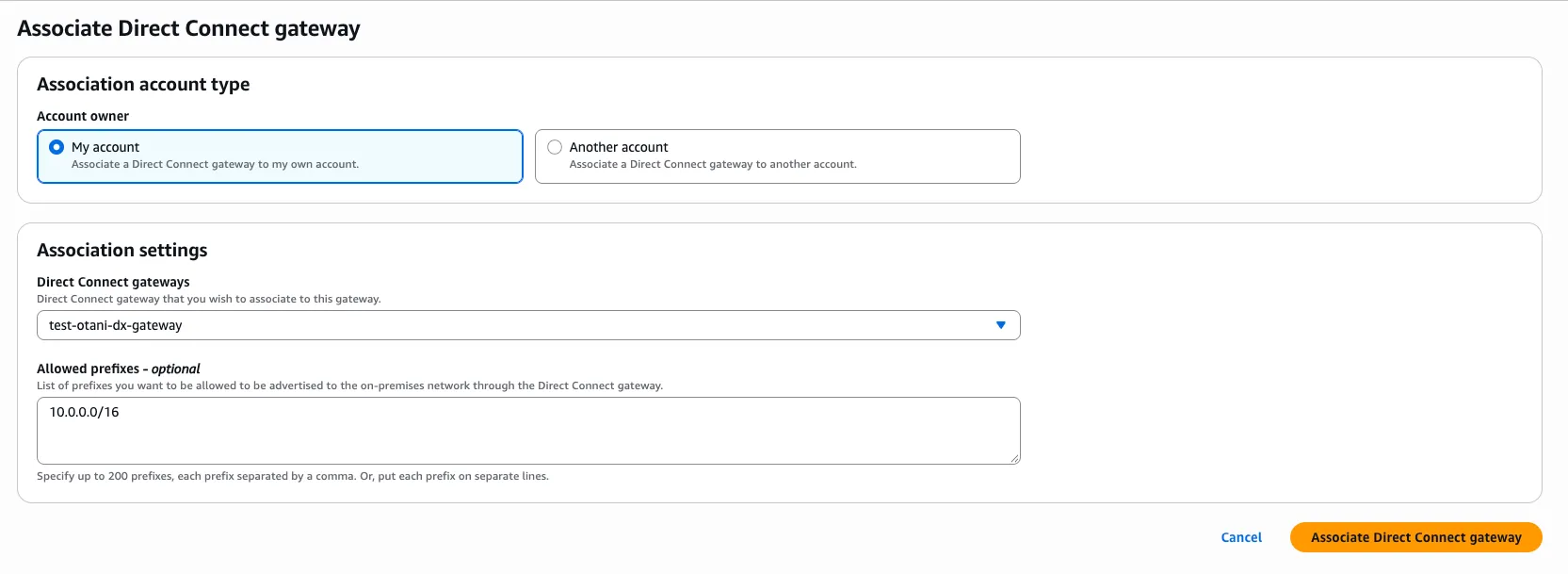Click the "List of prefixes you want" description text
The image size is (1568, 574).
349,385
